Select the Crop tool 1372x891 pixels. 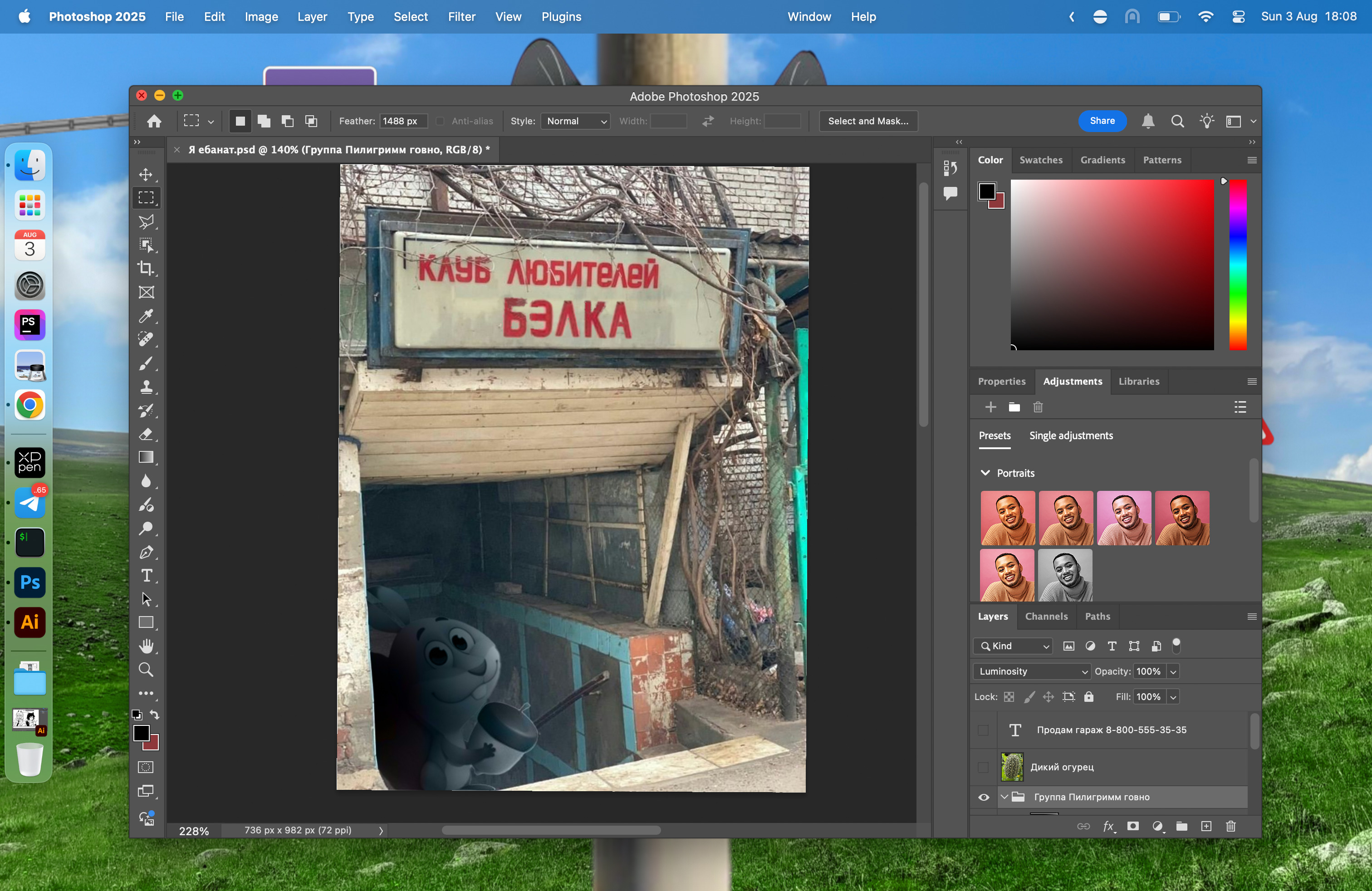(x=146, y=269)
